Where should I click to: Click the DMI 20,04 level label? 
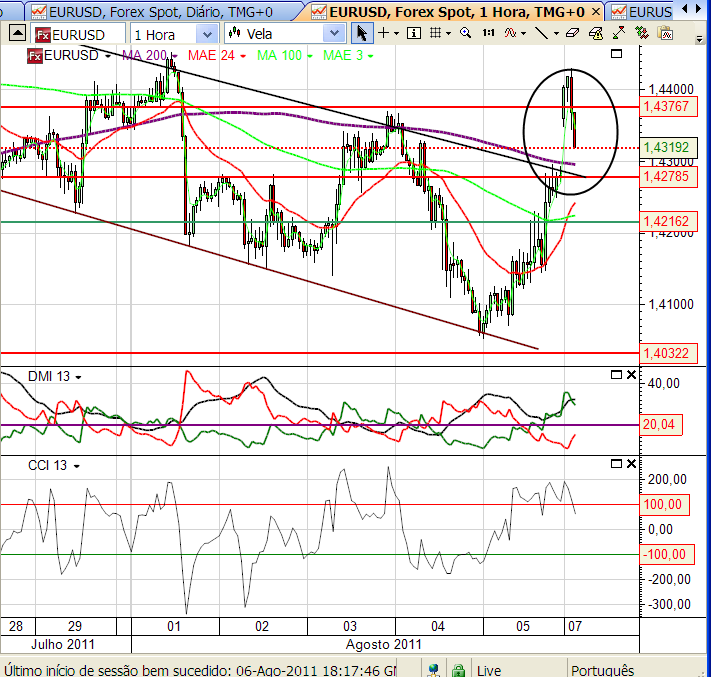(x=661, y=425)
